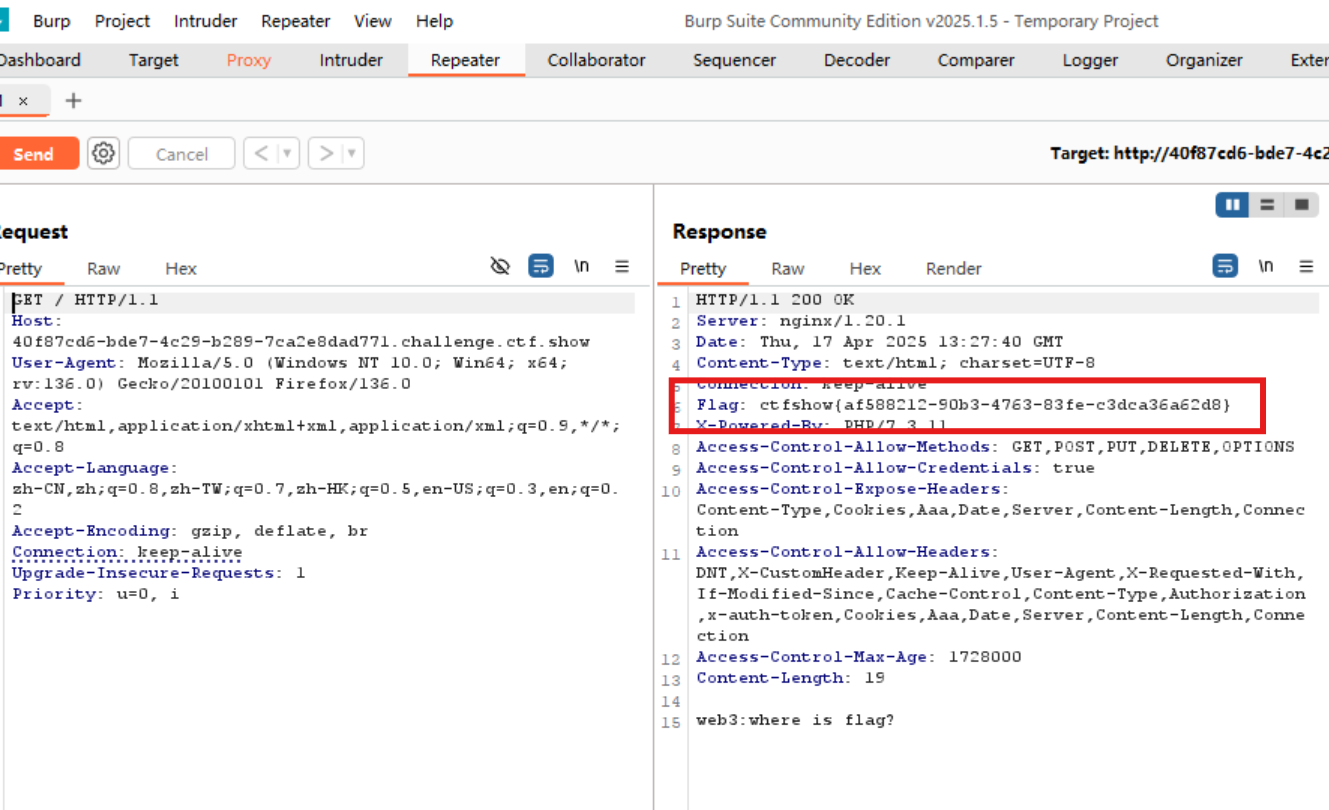Toggle \n newline display in Response

tap(1265, 266)
